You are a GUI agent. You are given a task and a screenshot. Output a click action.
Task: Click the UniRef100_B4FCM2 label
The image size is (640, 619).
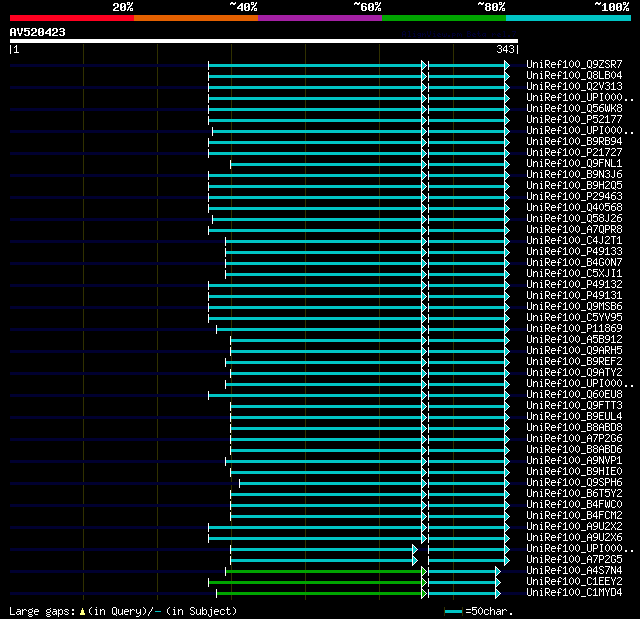pos(574,516)
